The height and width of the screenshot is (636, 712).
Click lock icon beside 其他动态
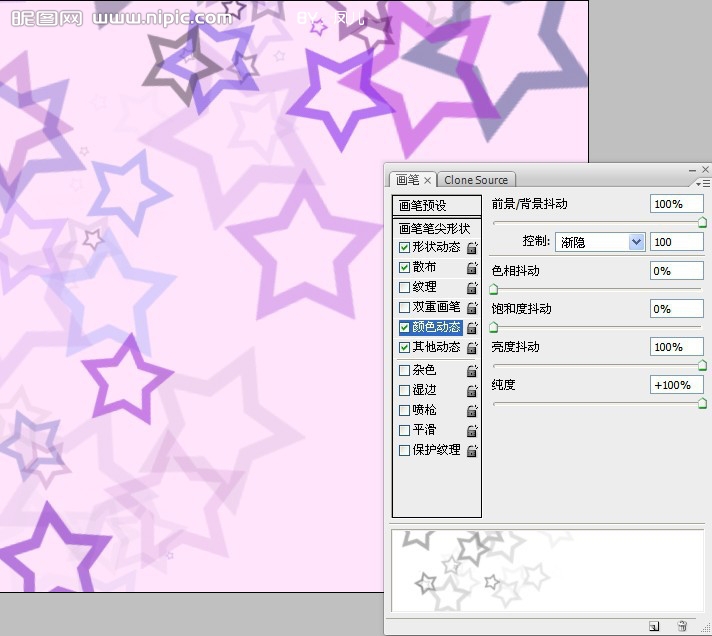(x=472, y=348)
